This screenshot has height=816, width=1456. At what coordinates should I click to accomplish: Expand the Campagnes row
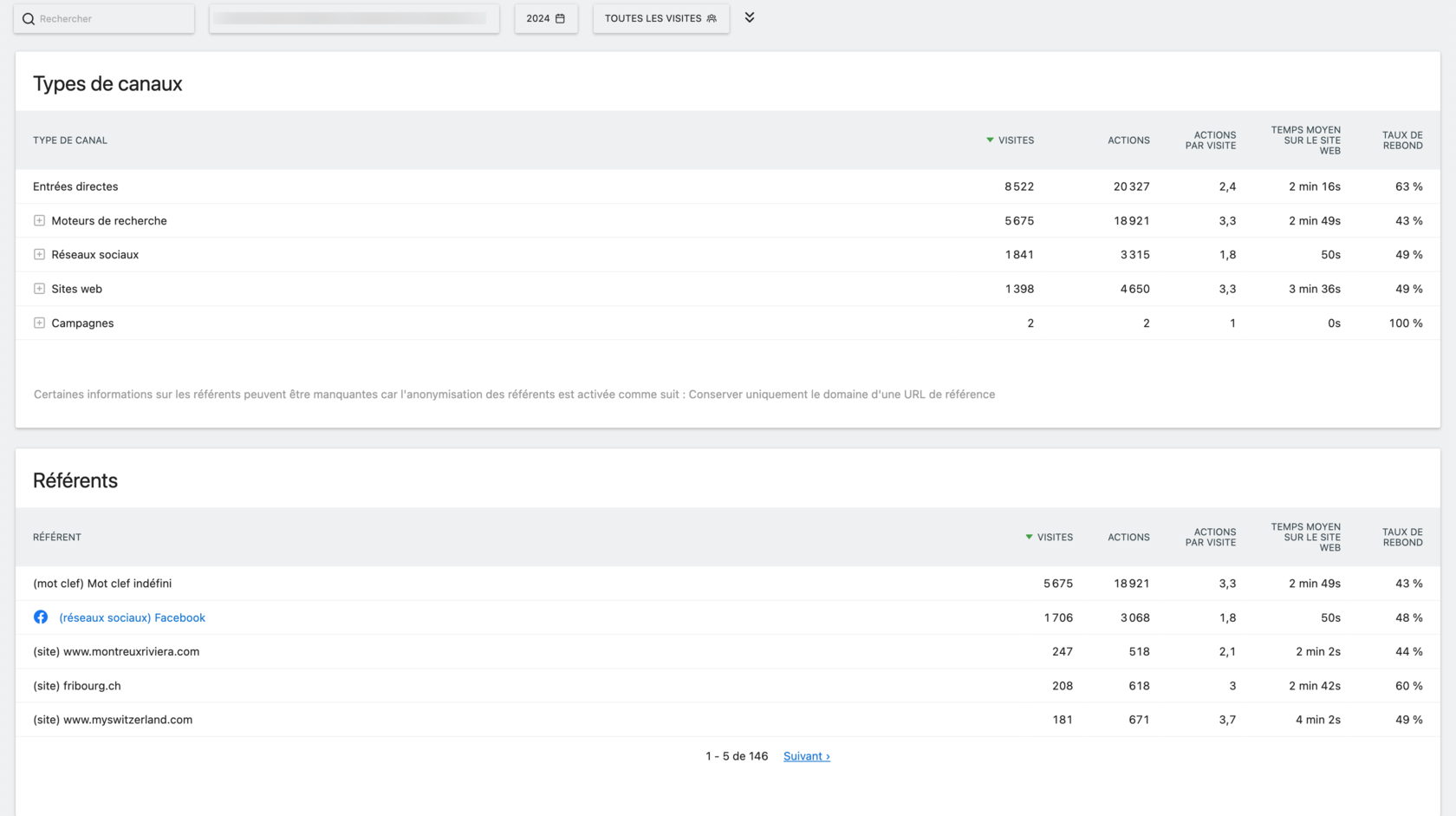tap(39, 323)
